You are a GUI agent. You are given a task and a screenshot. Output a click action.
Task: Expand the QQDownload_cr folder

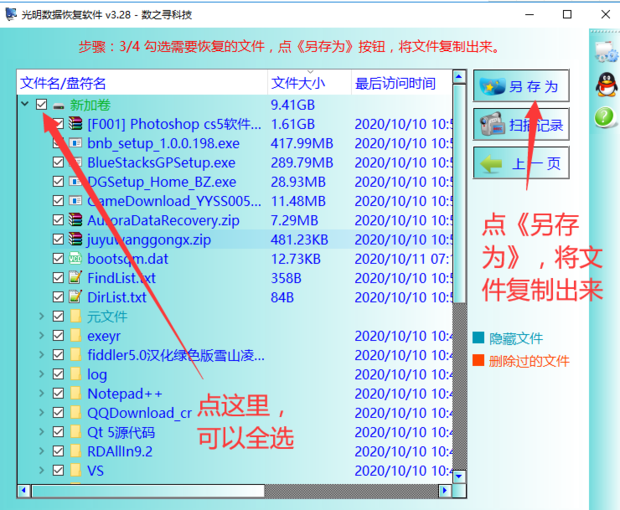[42, 412]
